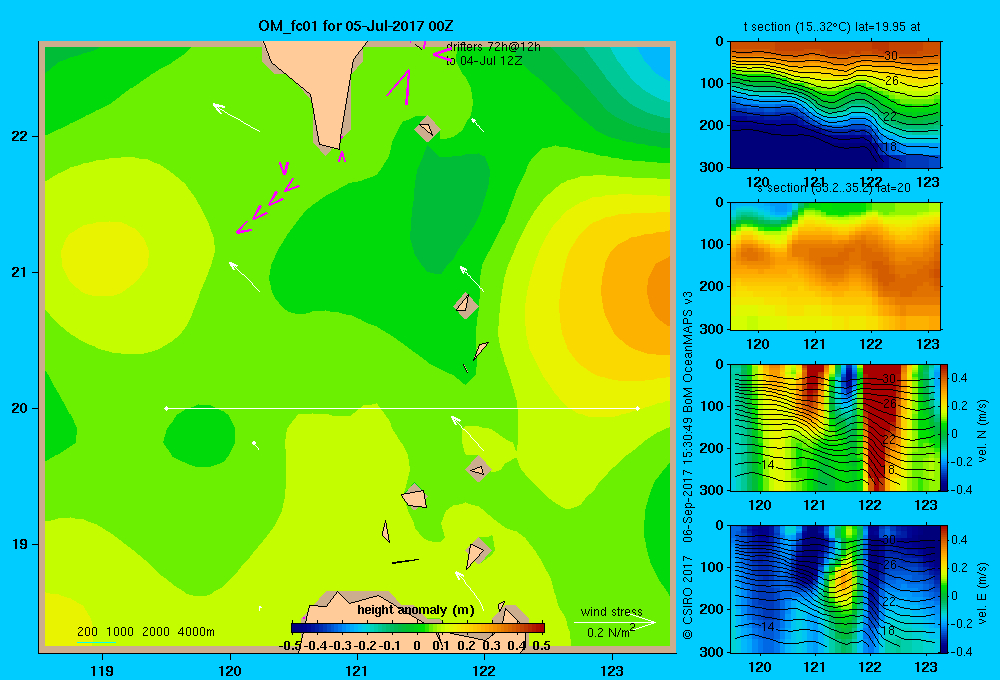Click latitude label 21 on main map

20,272
